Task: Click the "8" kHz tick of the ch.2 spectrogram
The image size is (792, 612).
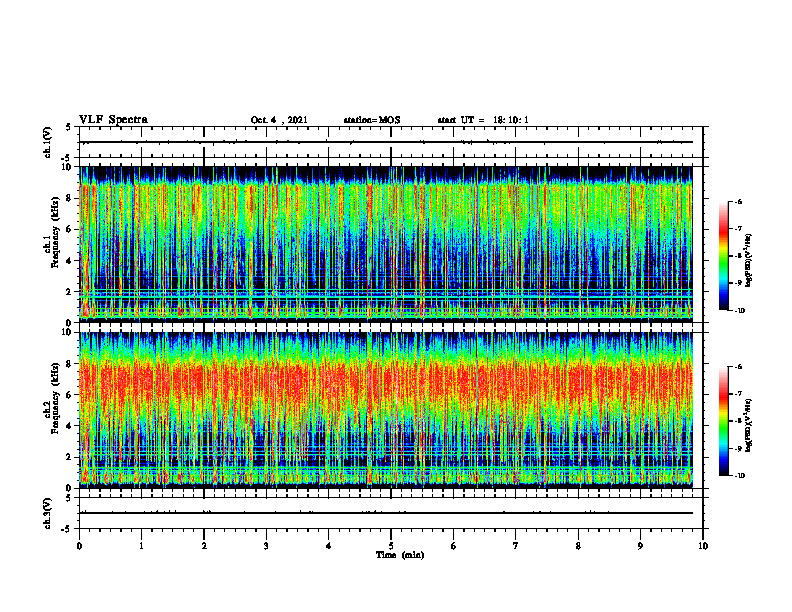Action: [x=70, y=364]
